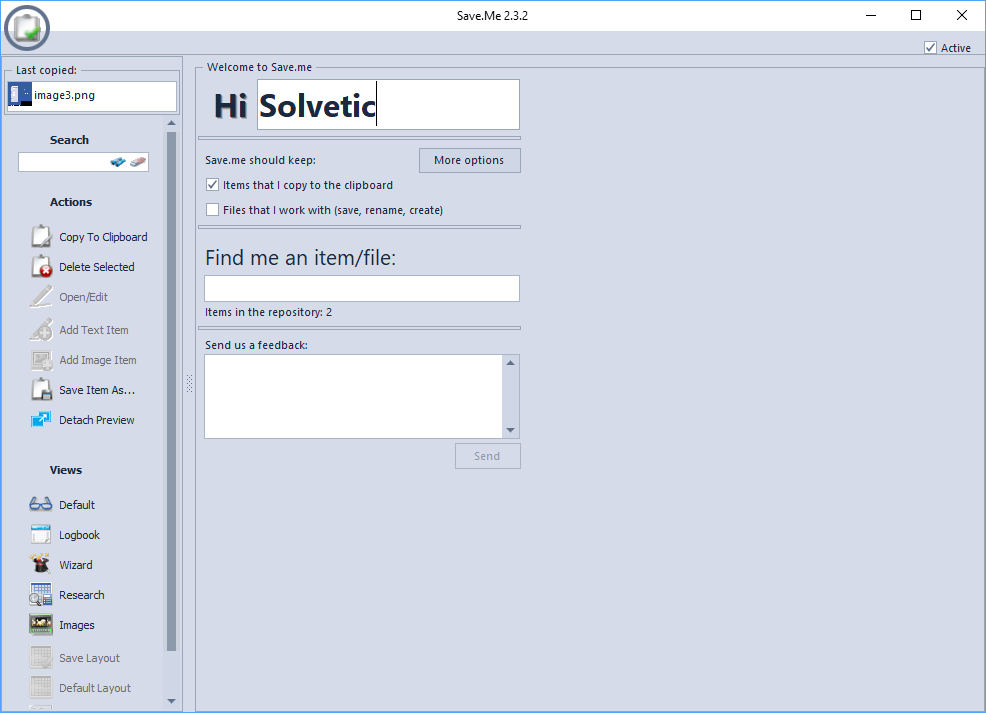986x713 pixels.
Task: Click the Save Layout icon
Action: pyautogui.click(x=41, y=657)
